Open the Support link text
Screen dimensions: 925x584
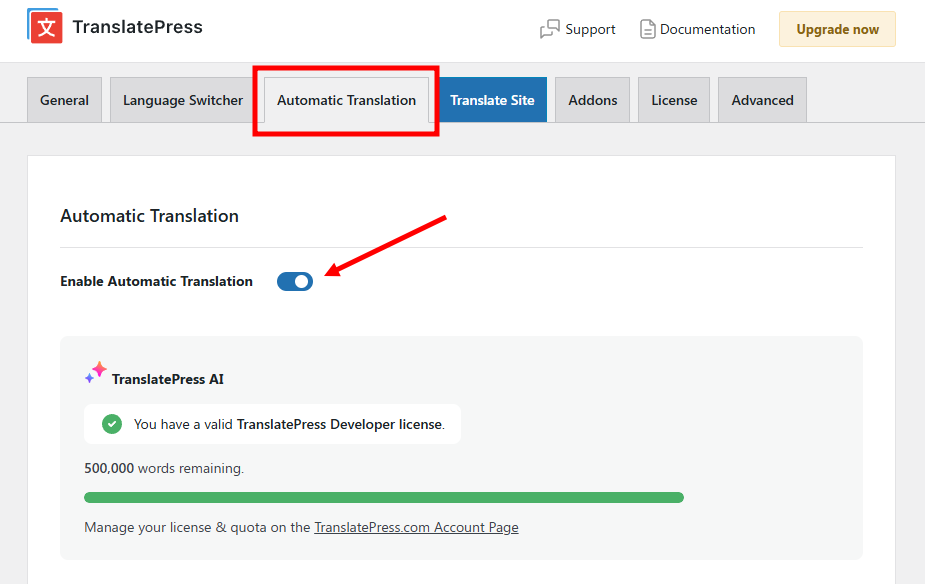click(x=590, y=29)
